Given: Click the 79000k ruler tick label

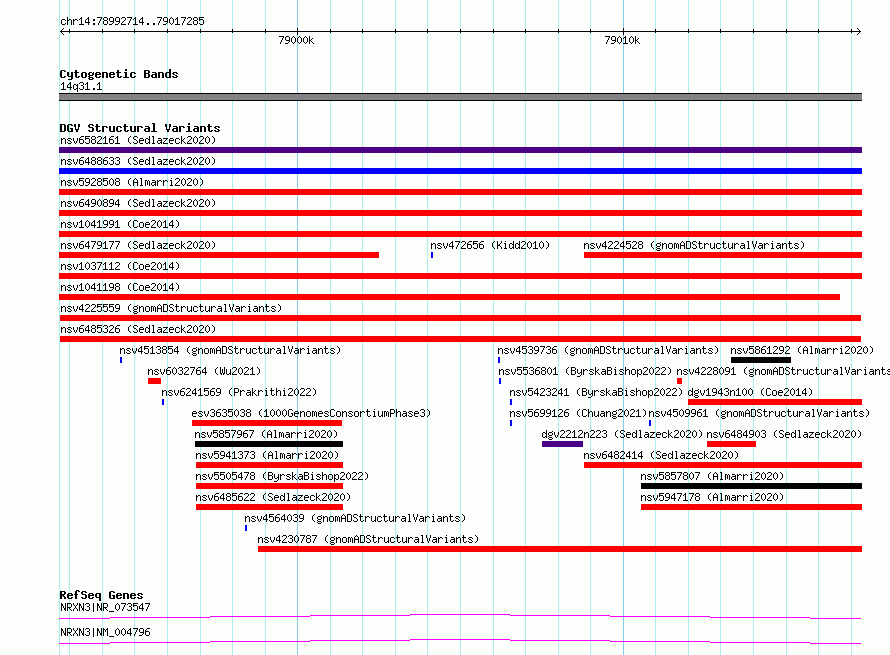Looking at the screenshot, I should pyautogui.click(x=296, y=40).
